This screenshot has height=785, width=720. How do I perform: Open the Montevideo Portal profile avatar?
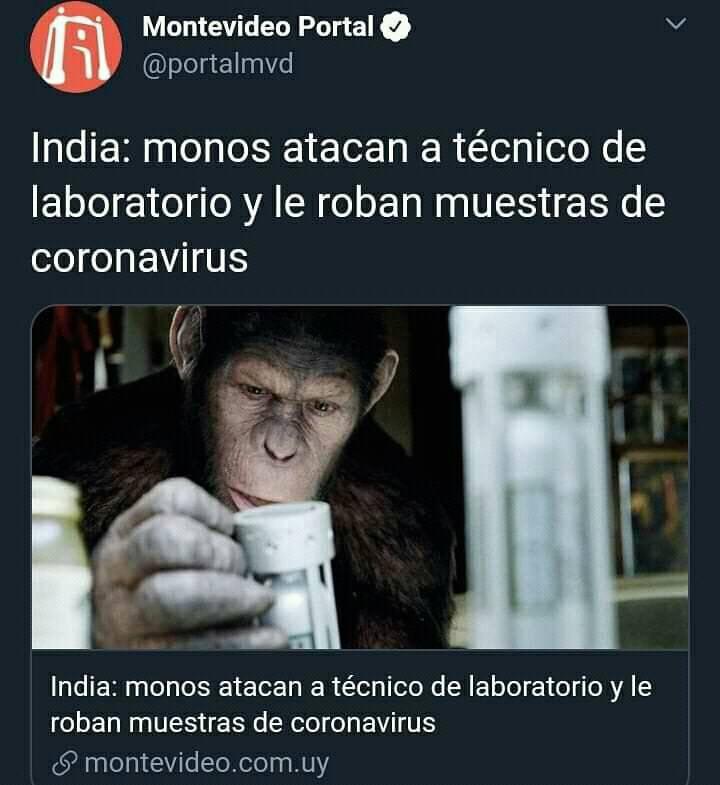coord(76,47)
